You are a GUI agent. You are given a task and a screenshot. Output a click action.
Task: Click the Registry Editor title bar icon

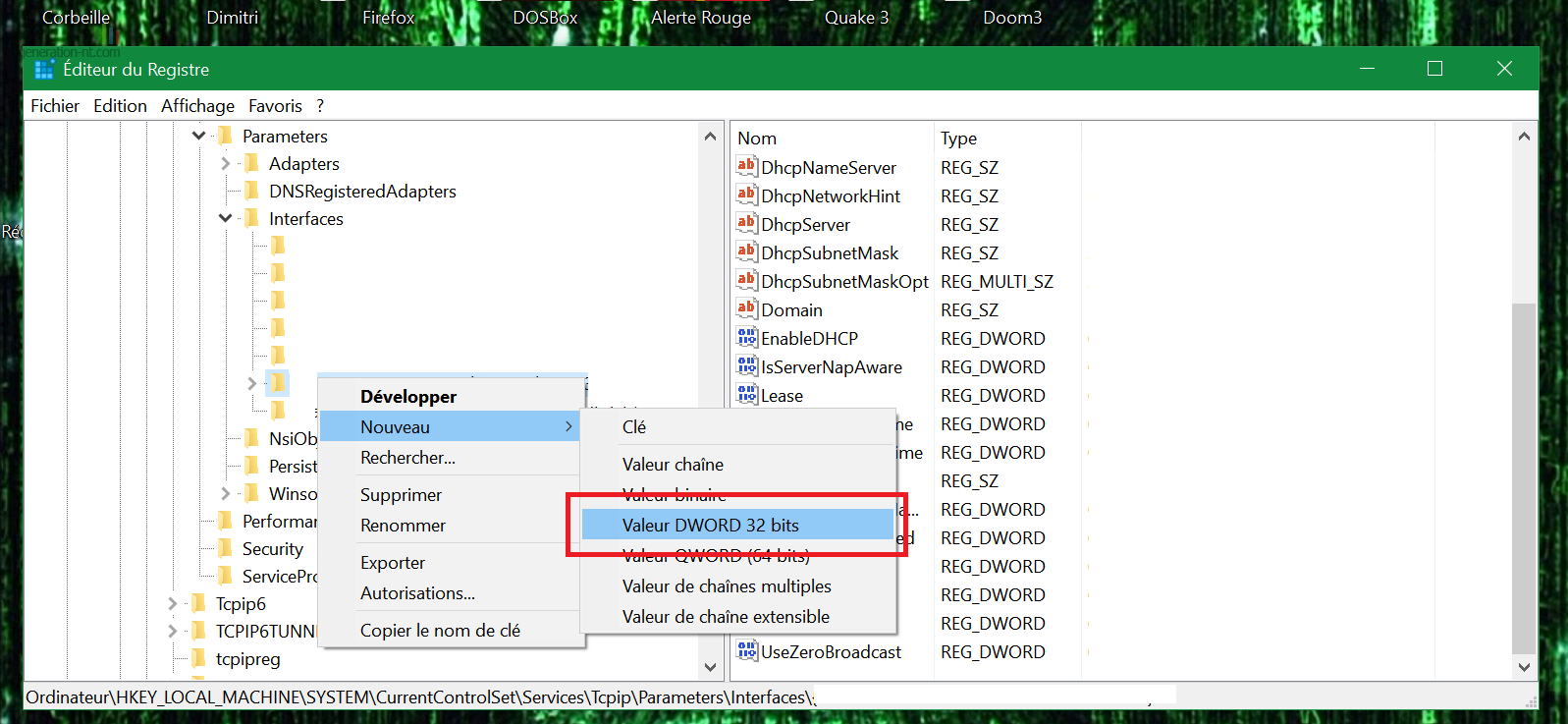pyautogui.click(x=44, y=70)
